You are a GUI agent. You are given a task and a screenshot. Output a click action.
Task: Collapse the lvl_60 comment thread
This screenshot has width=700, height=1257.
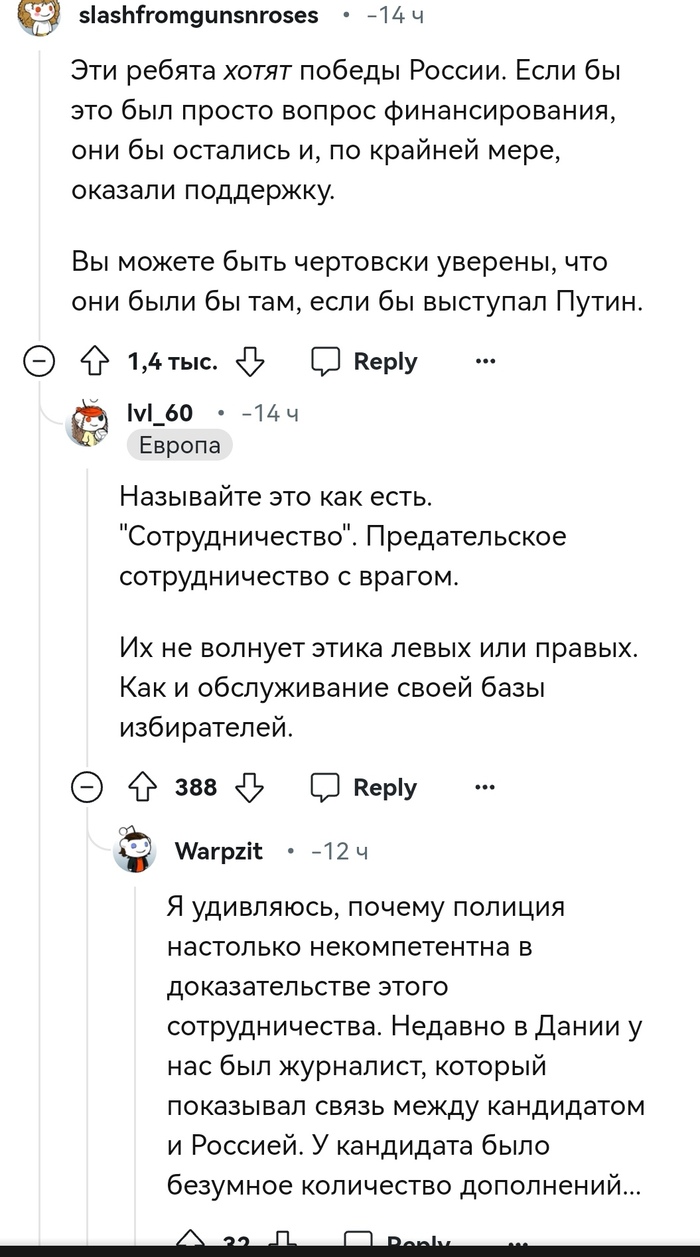[87, 788]
